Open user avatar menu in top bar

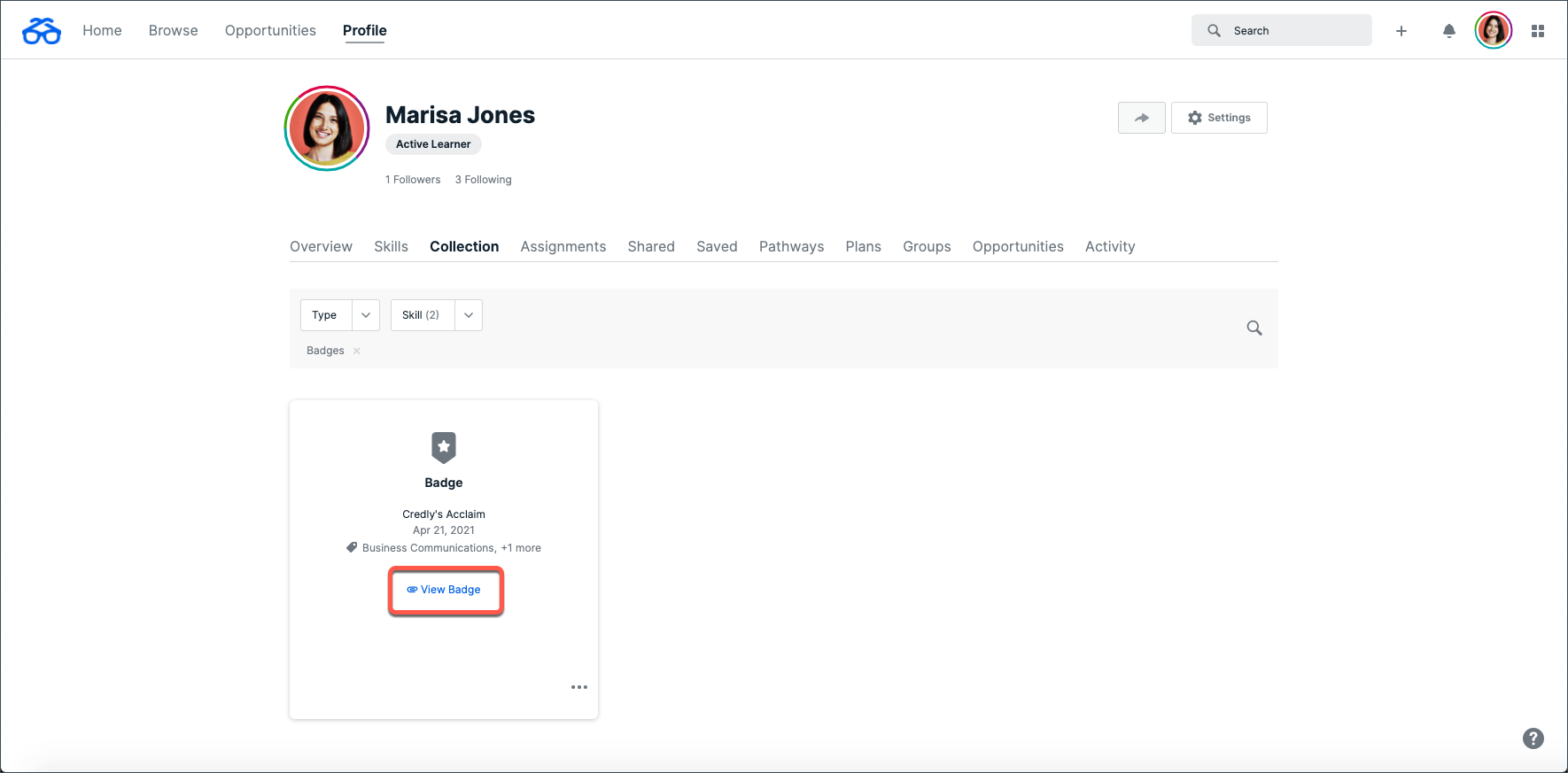[1493, 31]
